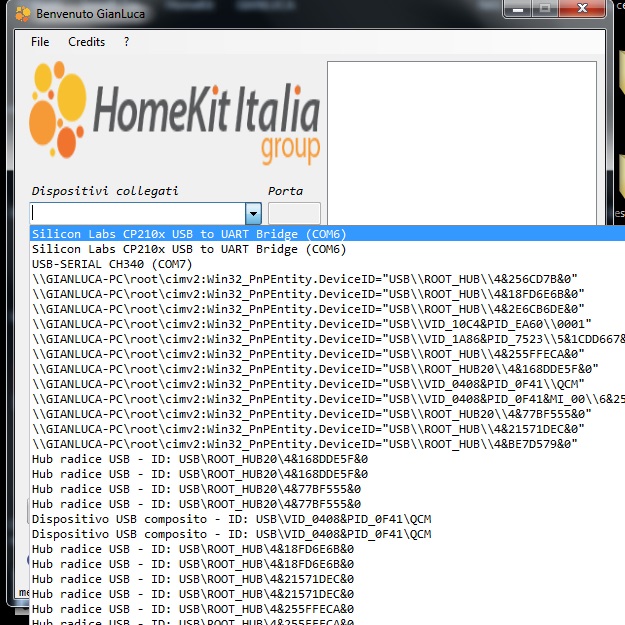Select the Win32_PnPEntity ROOT_HUB 4&256CD7B&0 entry
The height and width of the screenshot is (625, 625).
click(305, 279)
